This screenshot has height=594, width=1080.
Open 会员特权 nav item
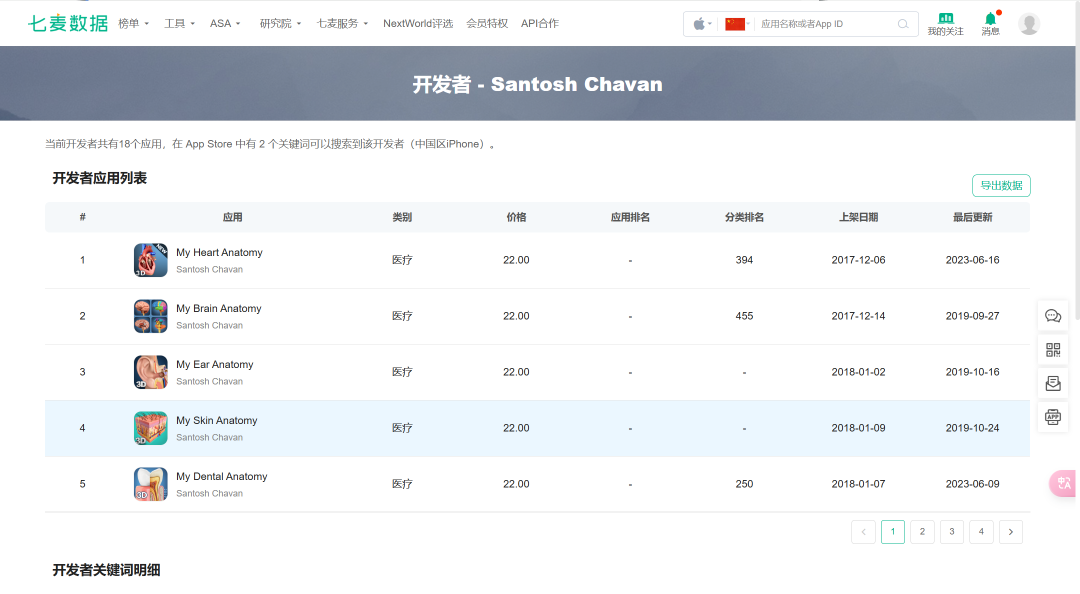point(487,23)
